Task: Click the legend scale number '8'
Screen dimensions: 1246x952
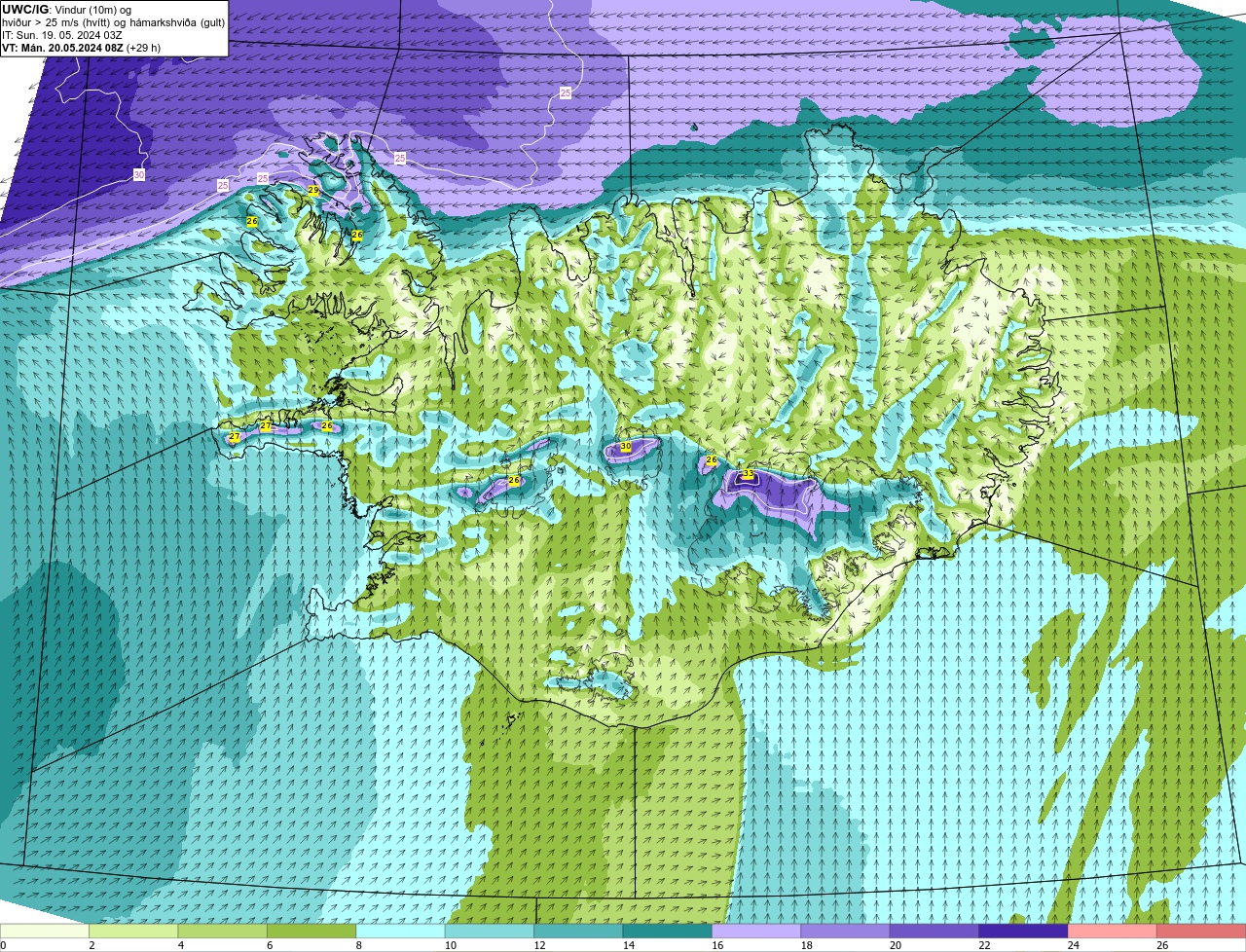Action: [359, 945]
